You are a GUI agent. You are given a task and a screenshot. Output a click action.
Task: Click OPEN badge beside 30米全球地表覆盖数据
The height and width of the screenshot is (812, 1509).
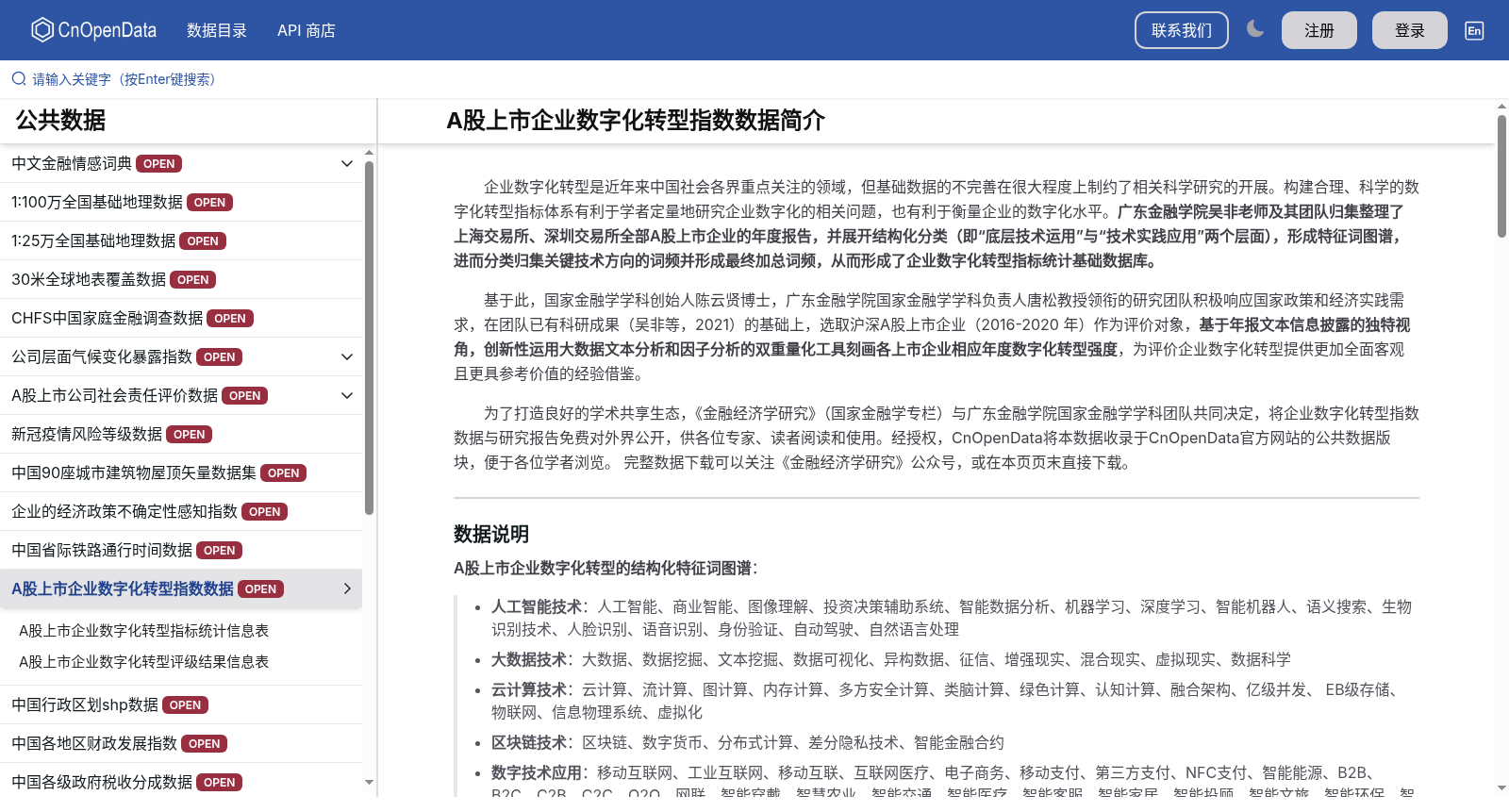pyautogui.click(x=192, y=280)
